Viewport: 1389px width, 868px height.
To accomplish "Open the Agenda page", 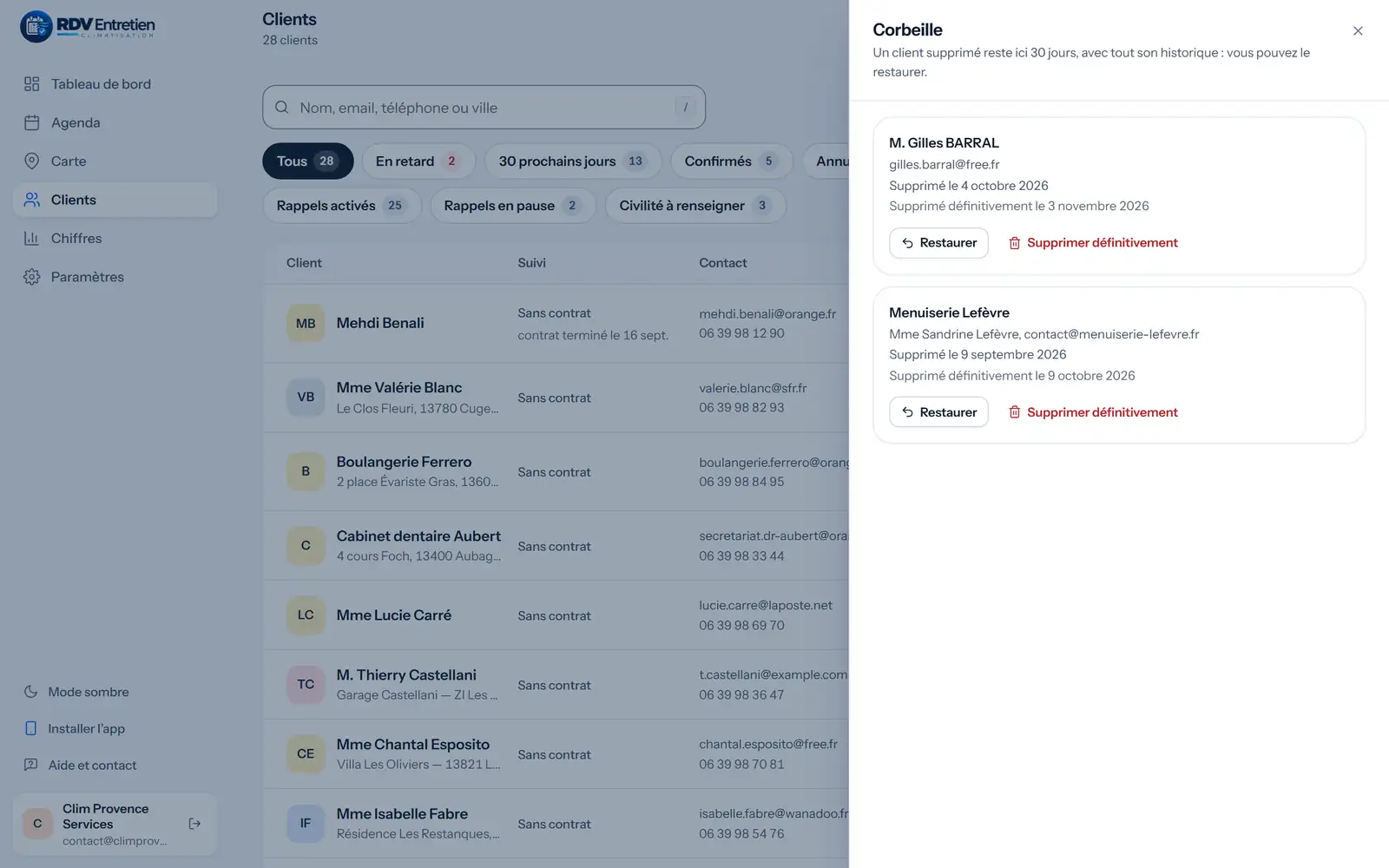I will 115,122.
